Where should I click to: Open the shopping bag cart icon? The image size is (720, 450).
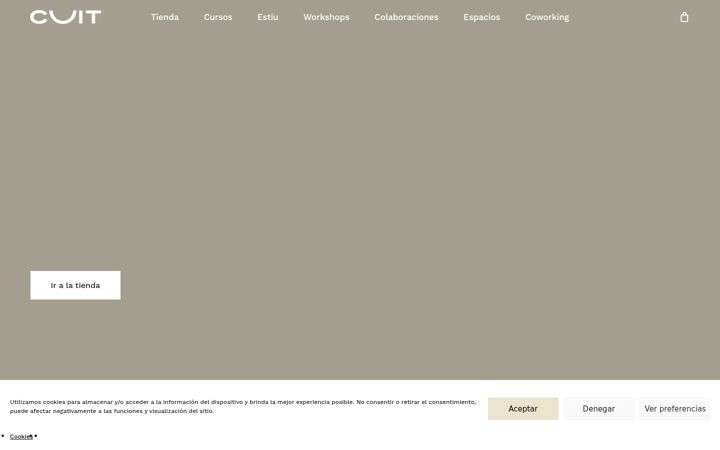(684, 17)
